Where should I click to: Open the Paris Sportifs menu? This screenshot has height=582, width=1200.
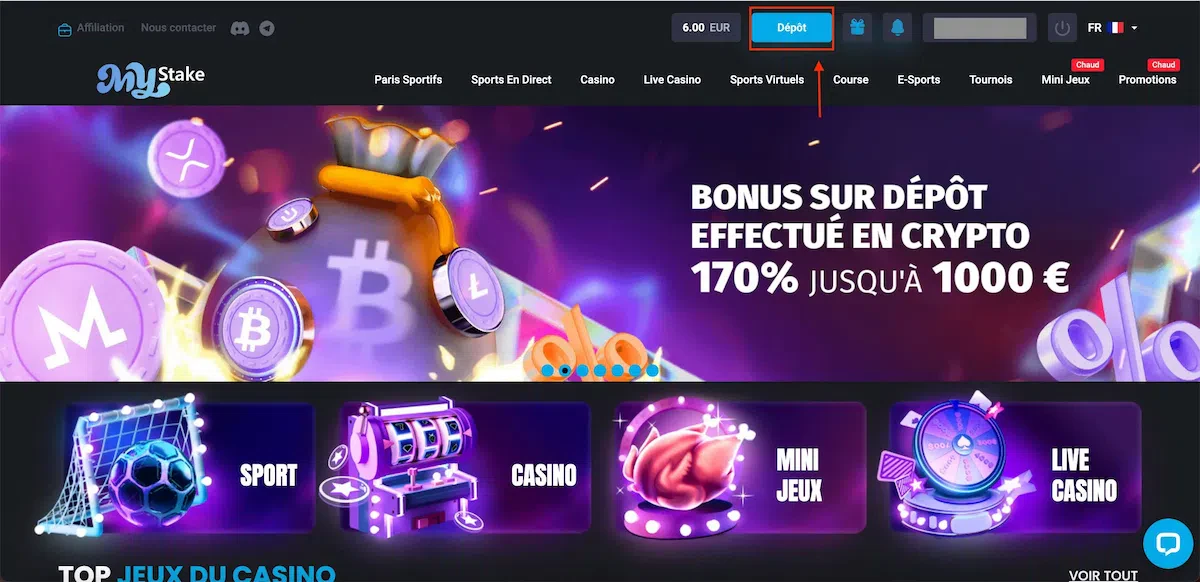click(408, 79)
